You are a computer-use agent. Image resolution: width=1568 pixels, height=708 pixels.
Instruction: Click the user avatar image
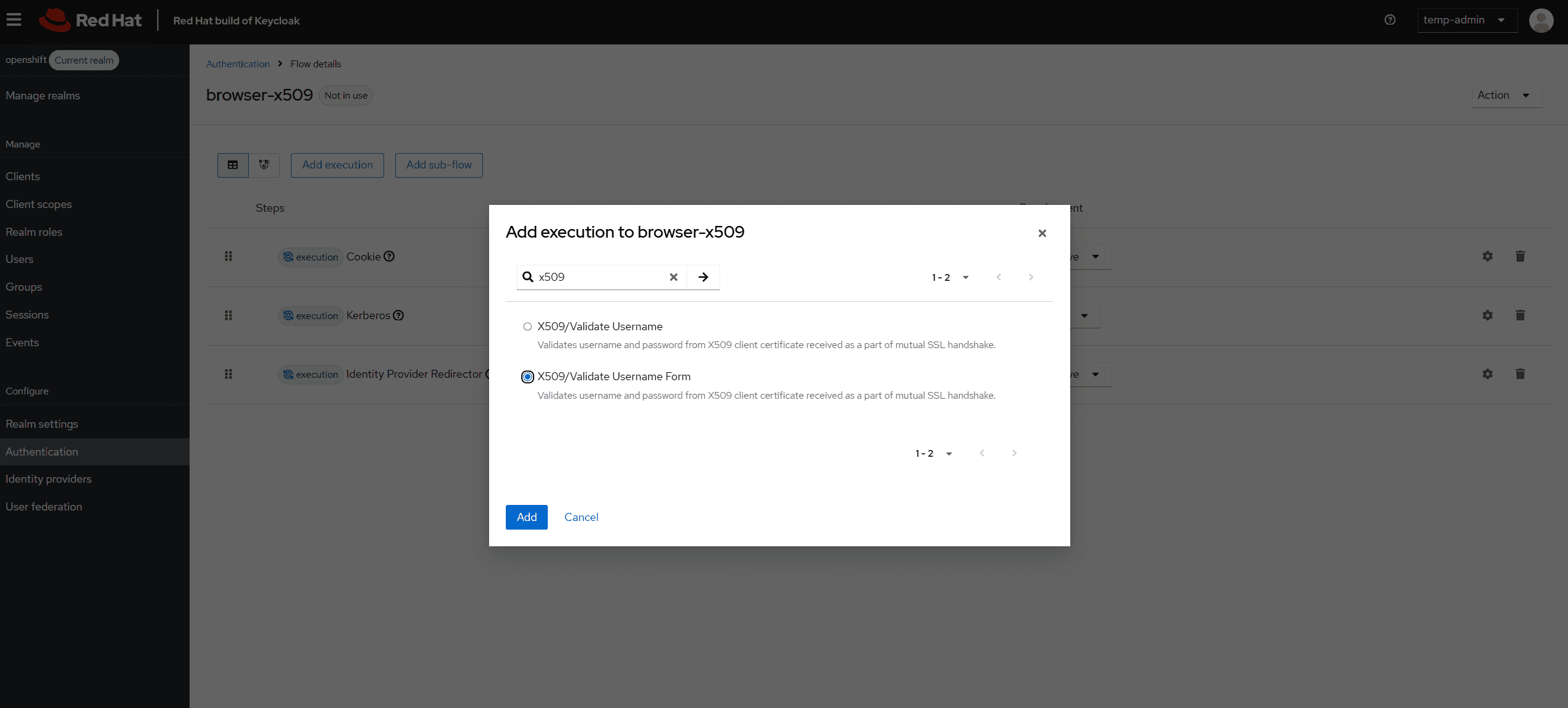(1541, 20)
